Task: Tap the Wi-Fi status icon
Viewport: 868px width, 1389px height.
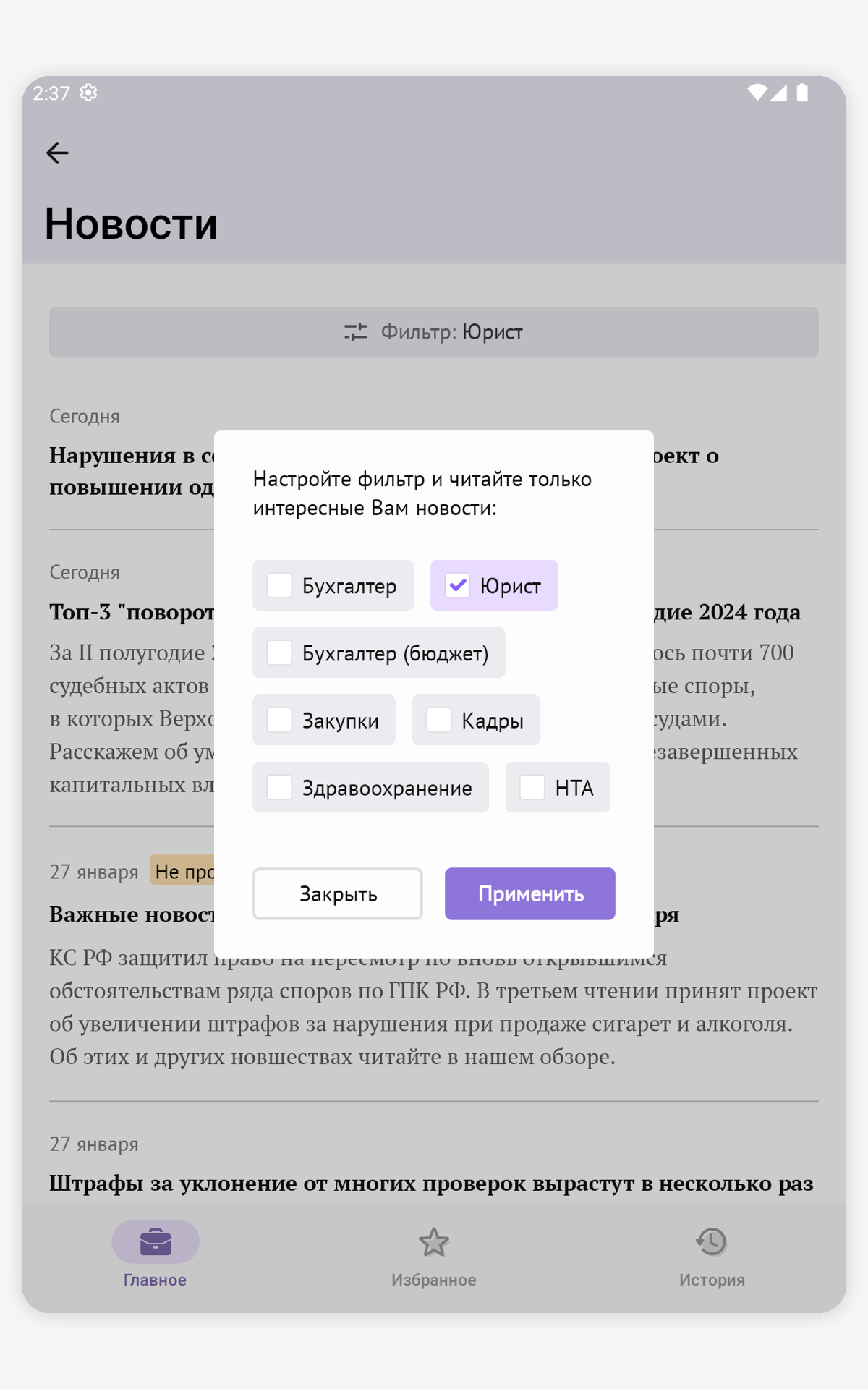Action: coord(757,93)
